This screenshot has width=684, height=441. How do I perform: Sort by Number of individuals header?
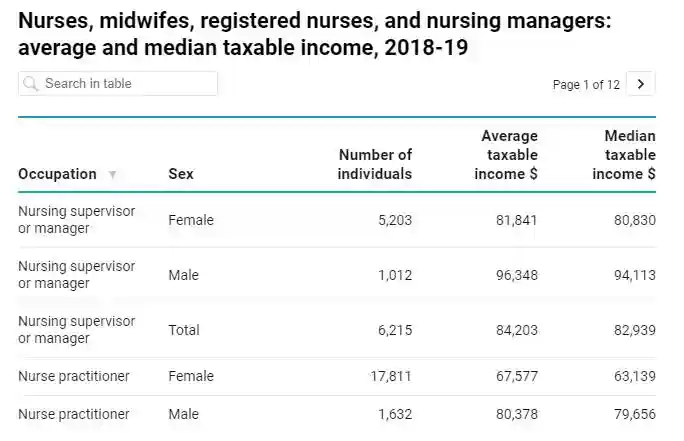click(375, 164)
